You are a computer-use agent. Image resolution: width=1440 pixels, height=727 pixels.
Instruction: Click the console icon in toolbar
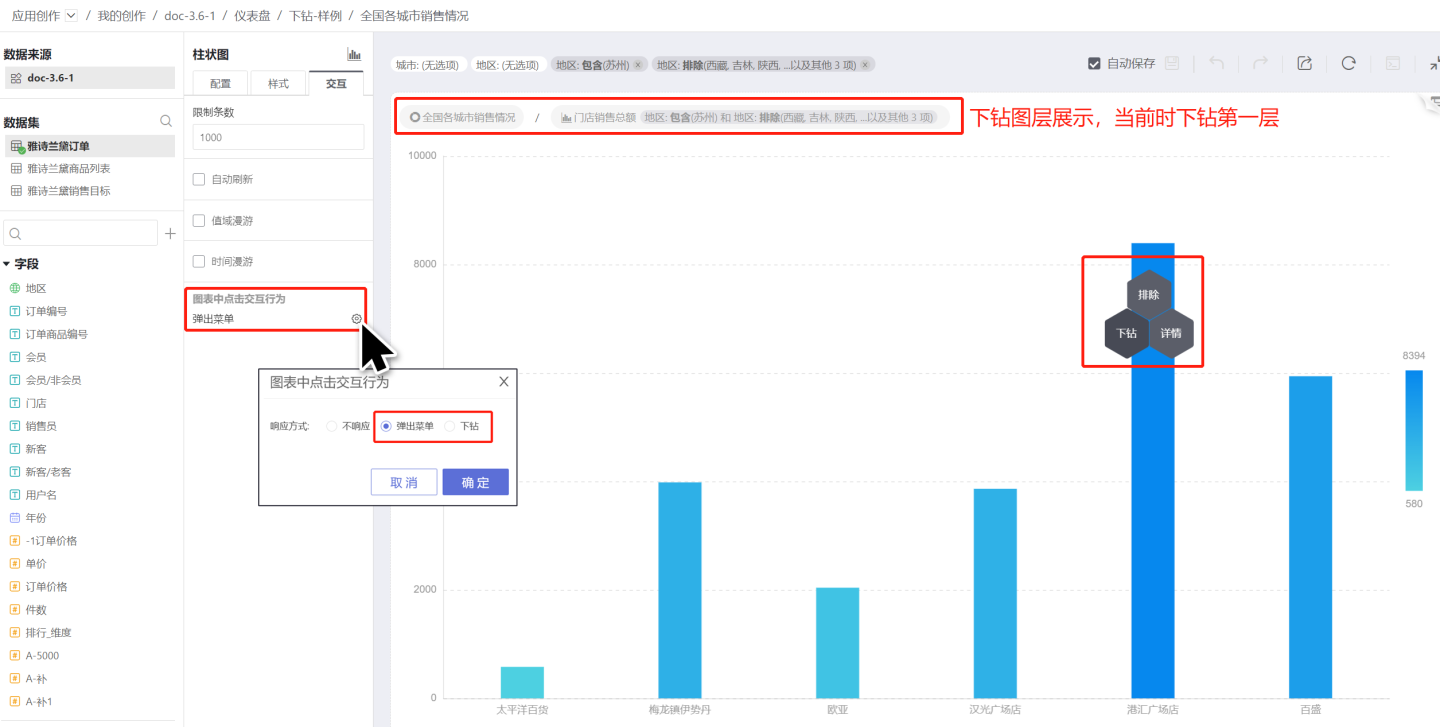point(1392,63)
